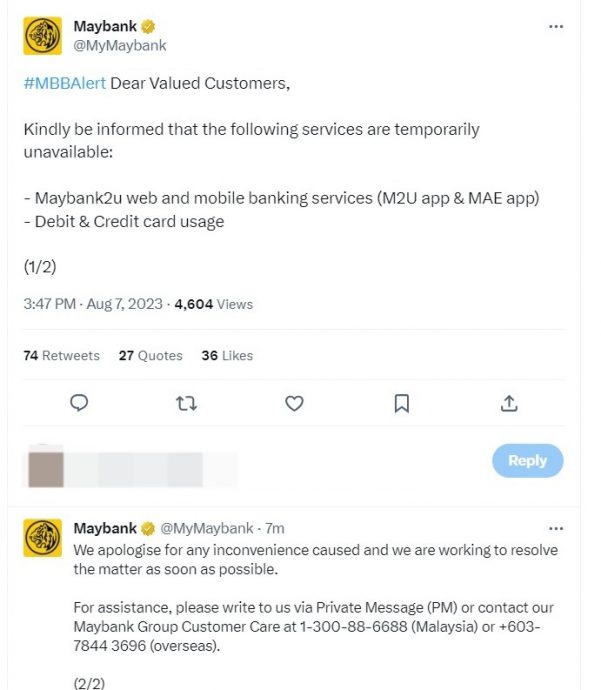
Task: Like the tweet with heart icon
Action: pos(294,403)
